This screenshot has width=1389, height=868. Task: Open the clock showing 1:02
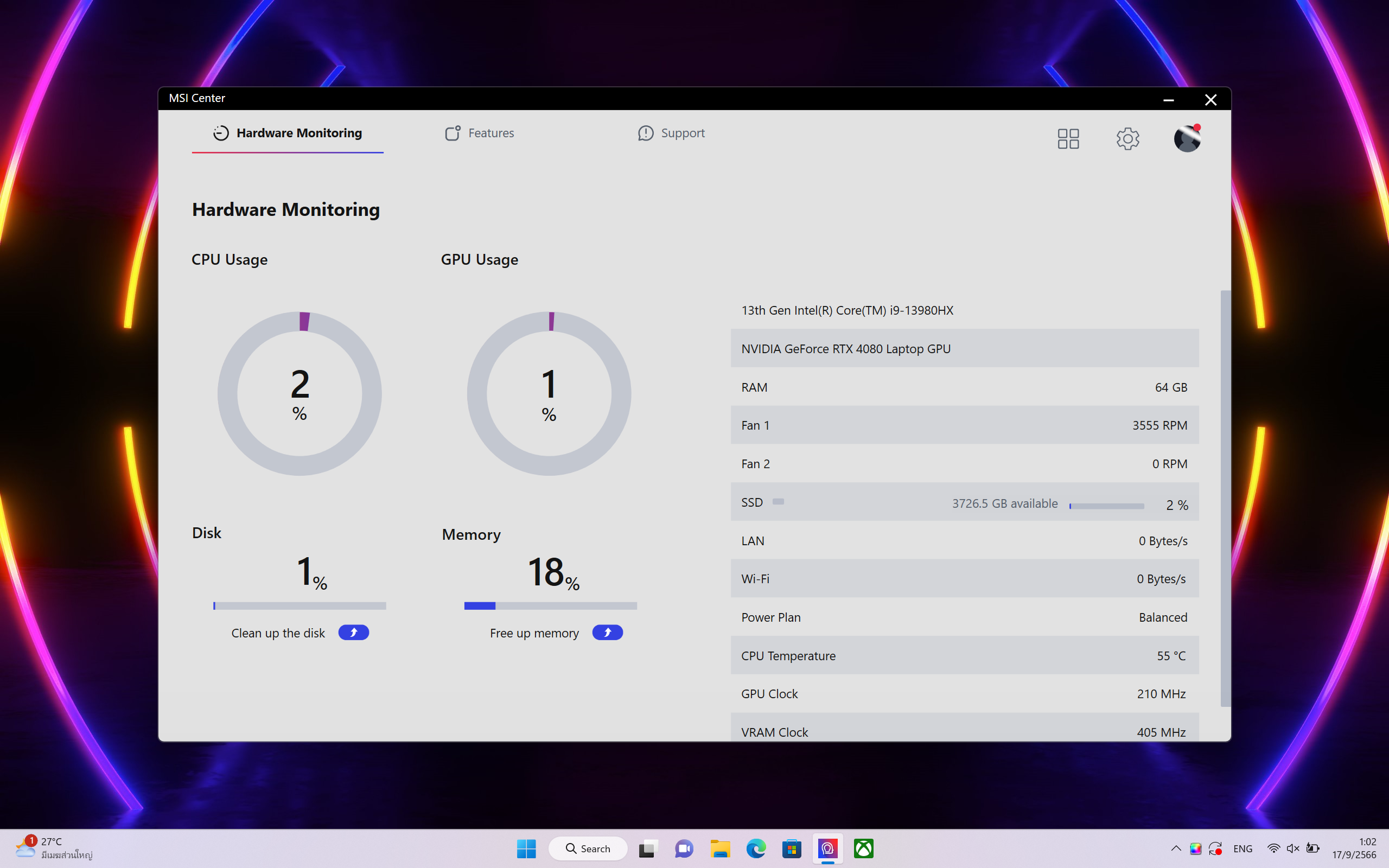[x=1354, y=848]
